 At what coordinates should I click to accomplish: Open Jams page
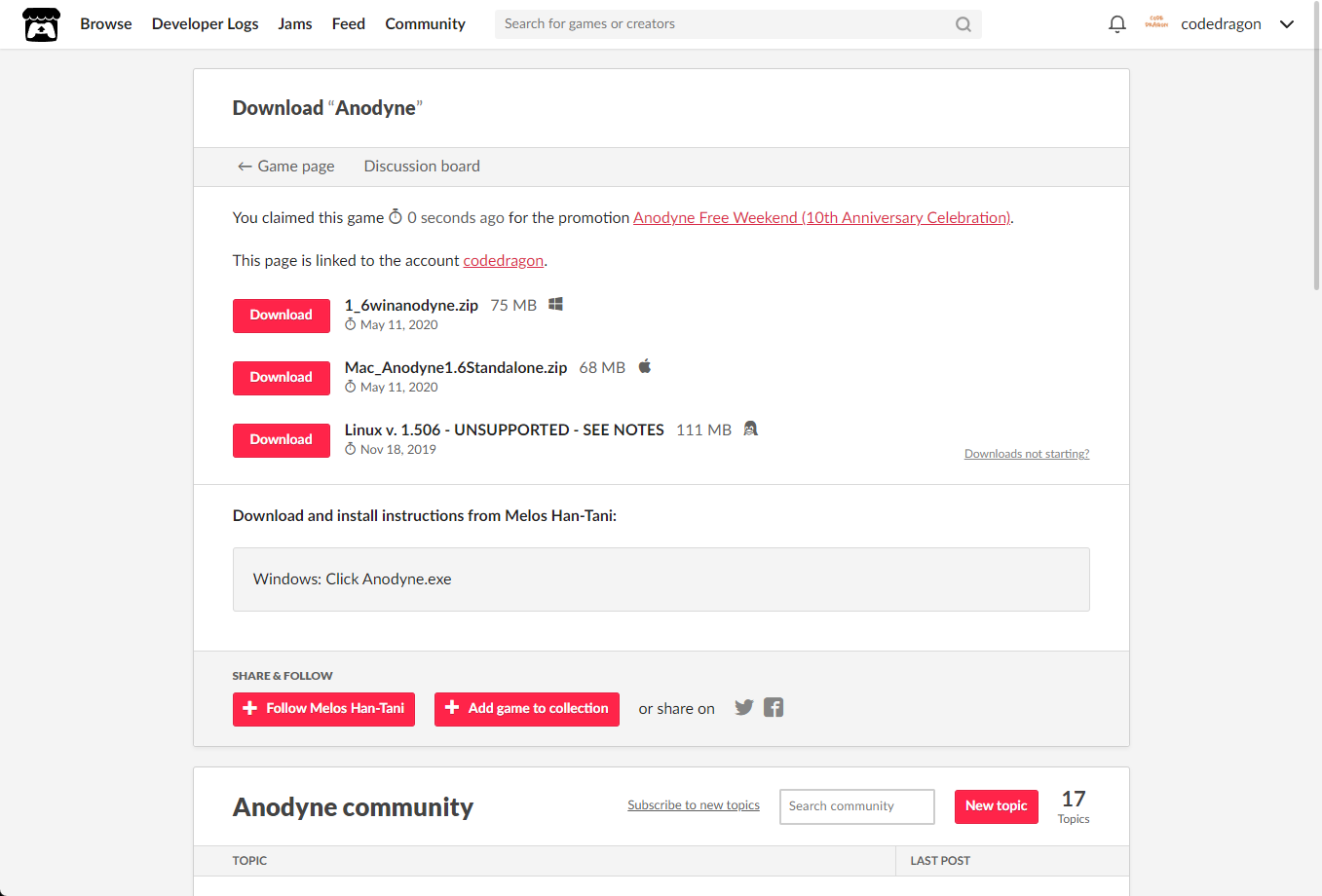[x=295, y=24]
